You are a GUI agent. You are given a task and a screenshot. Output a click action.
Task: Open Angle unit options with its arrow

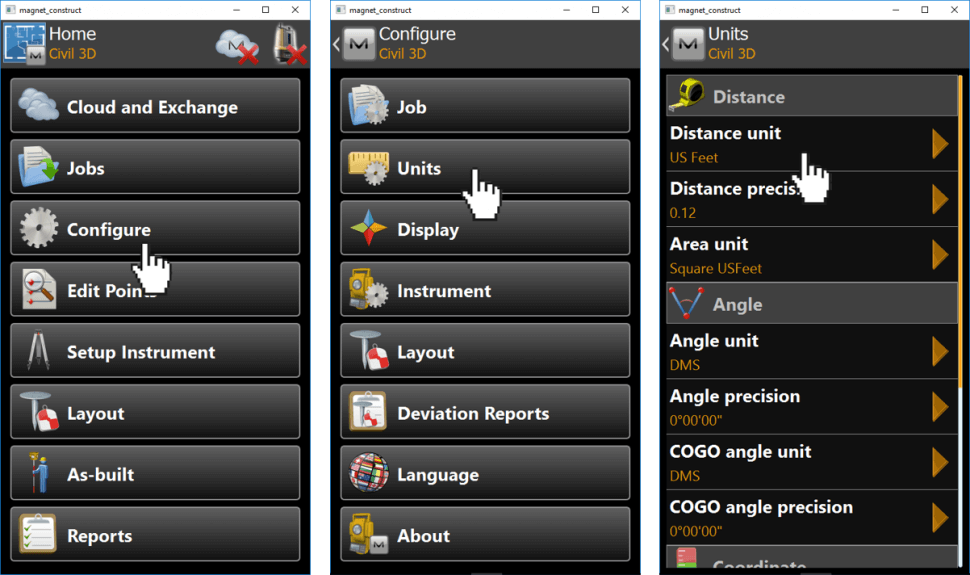[940, 352]
